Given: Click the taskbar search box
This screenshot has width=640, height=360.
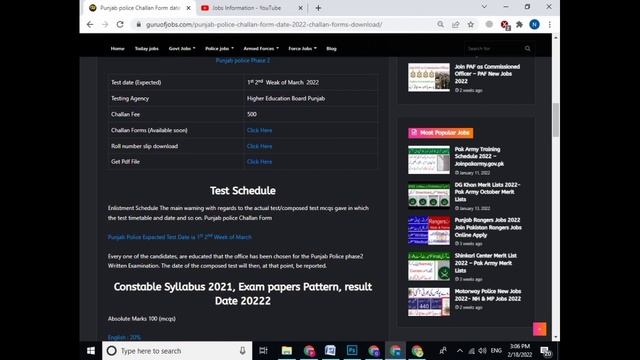Looking at the screenshot, I should click(x=177, y=351).
